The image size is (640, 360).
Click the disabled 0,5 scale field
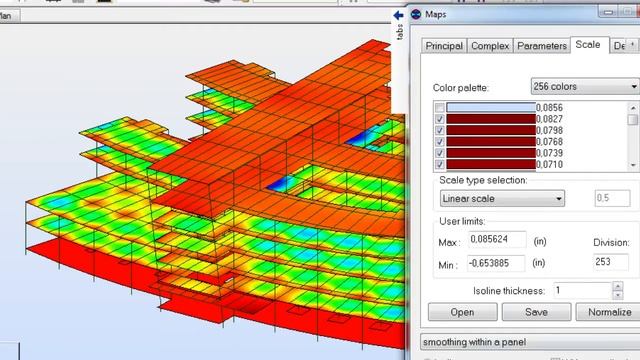pos(612,198)
